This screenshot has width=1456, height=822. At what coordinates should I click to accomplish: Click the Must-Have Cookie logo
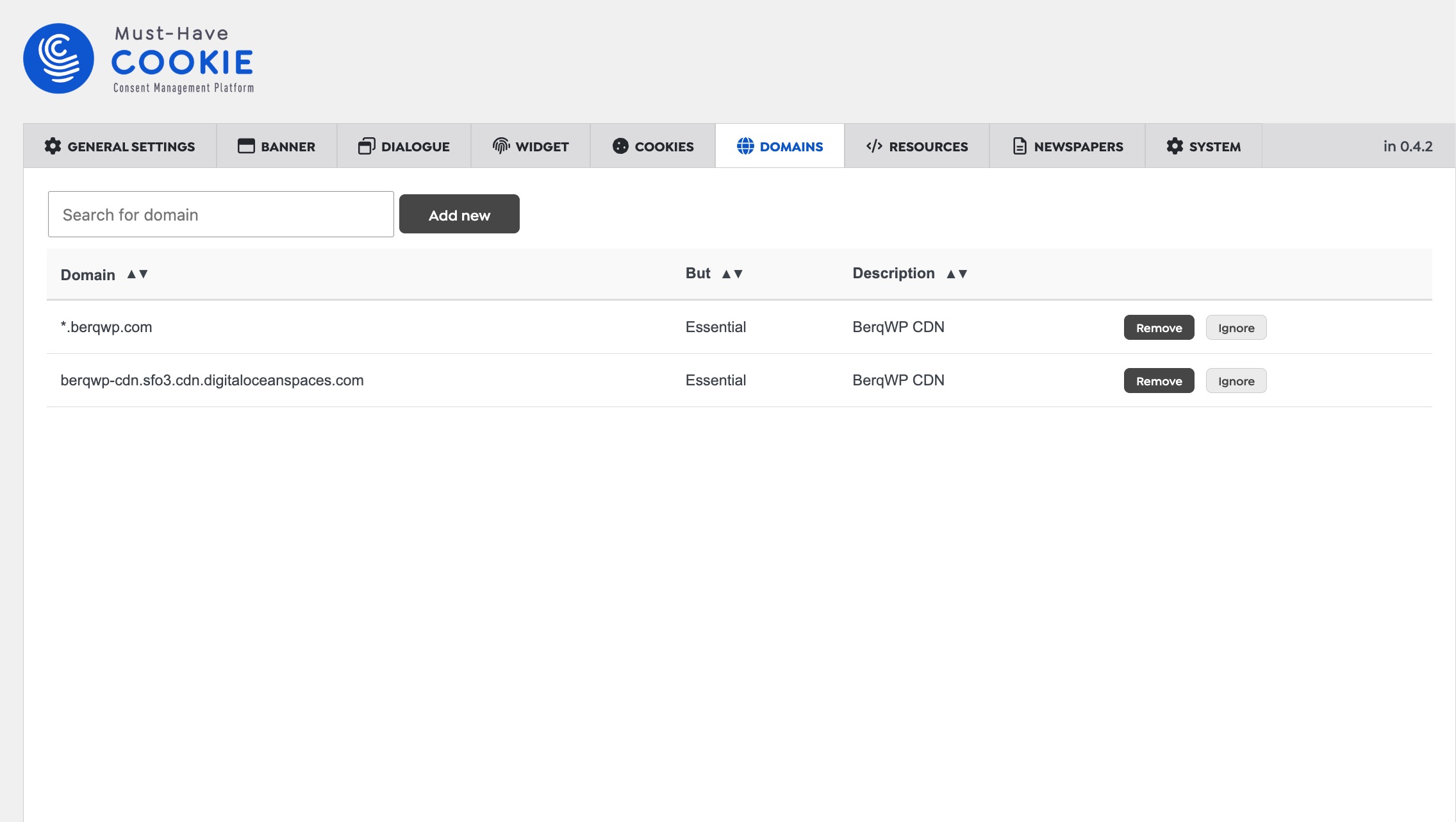coord(138,59)
